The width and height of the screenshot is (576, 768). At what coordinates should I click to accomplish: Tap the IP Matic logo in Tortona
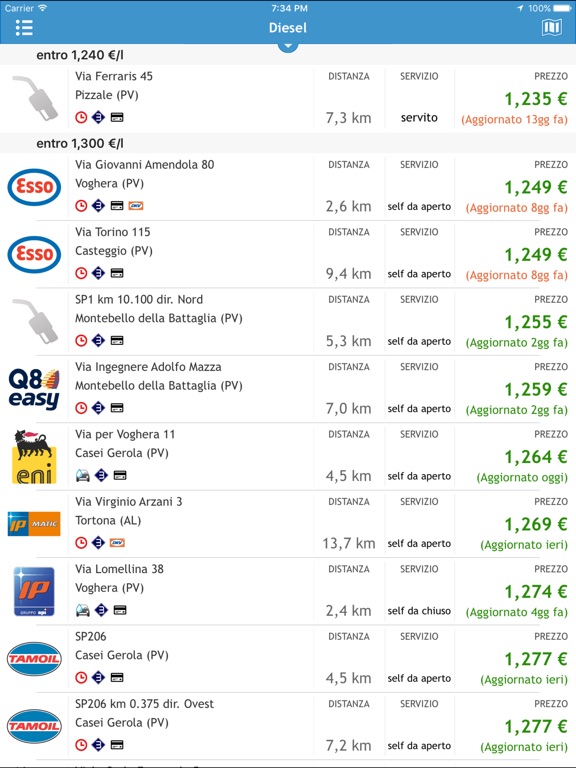34,524
